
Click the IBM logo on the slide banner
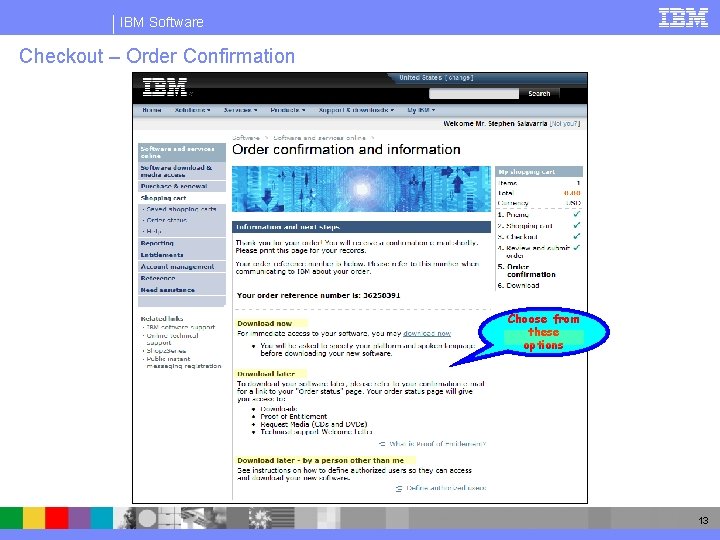point(683,18)
